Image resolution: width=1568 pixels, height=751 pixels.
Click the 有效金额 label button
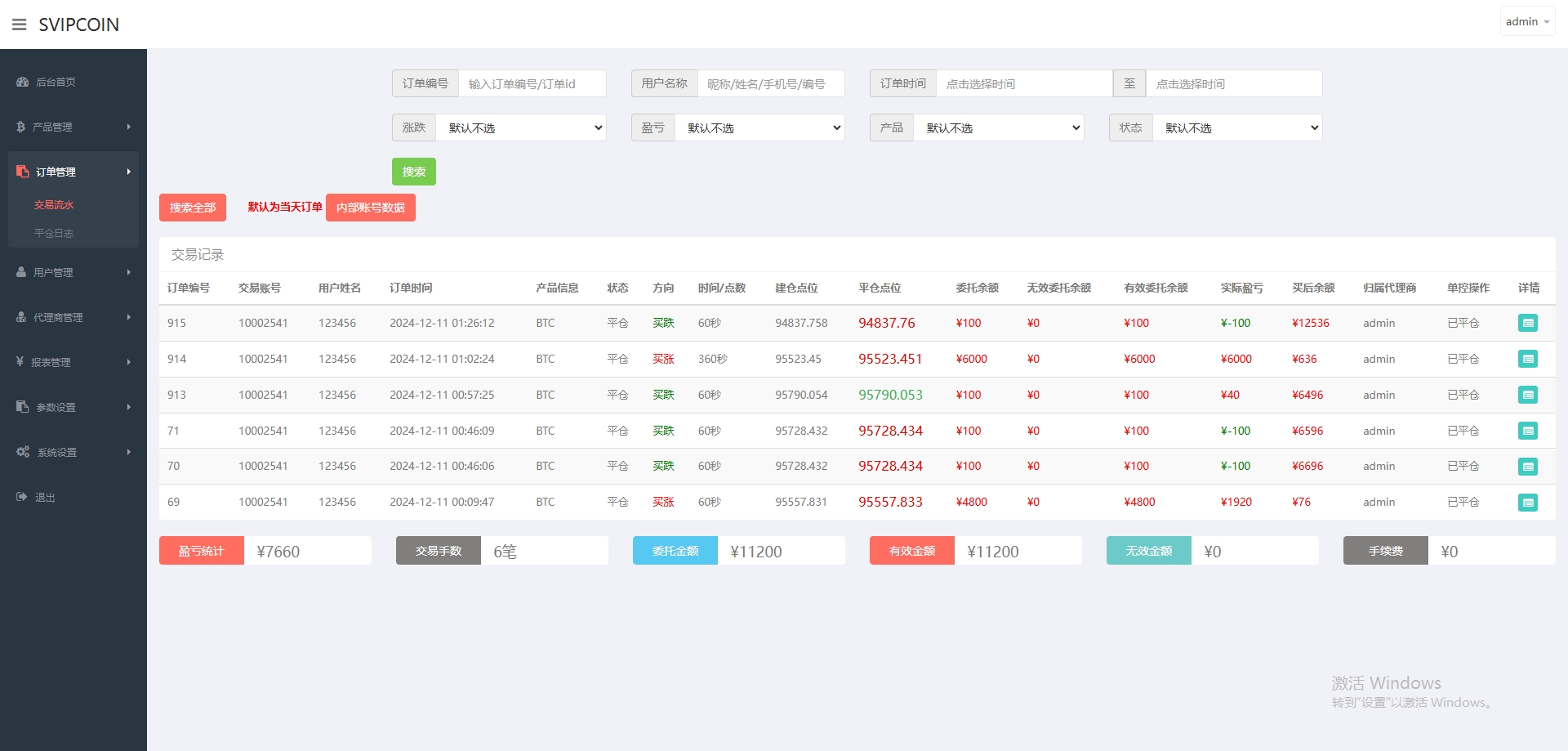click(912, 551)
